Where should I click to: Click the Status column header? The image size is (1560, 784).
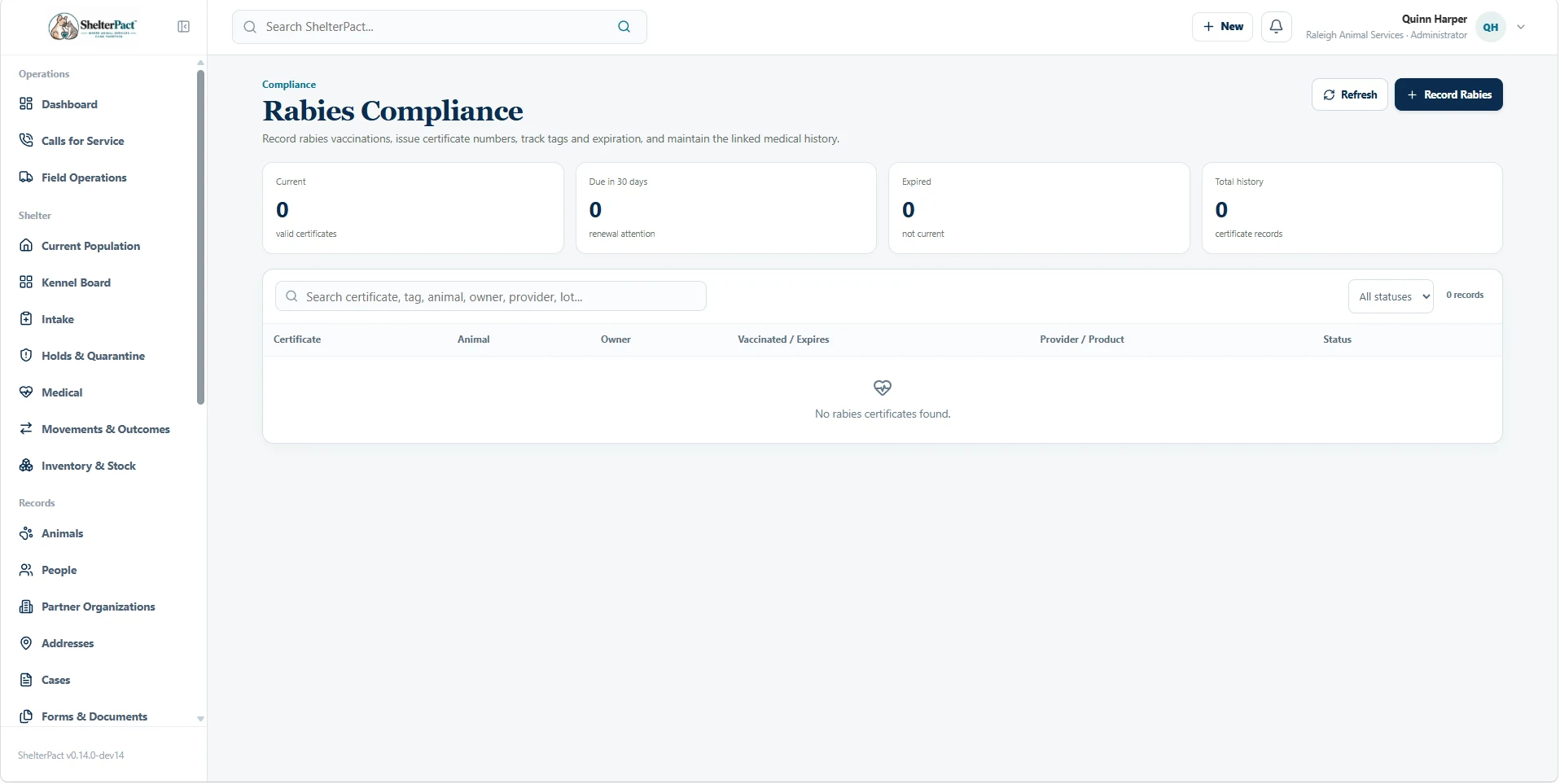[x=1337, y=339]
